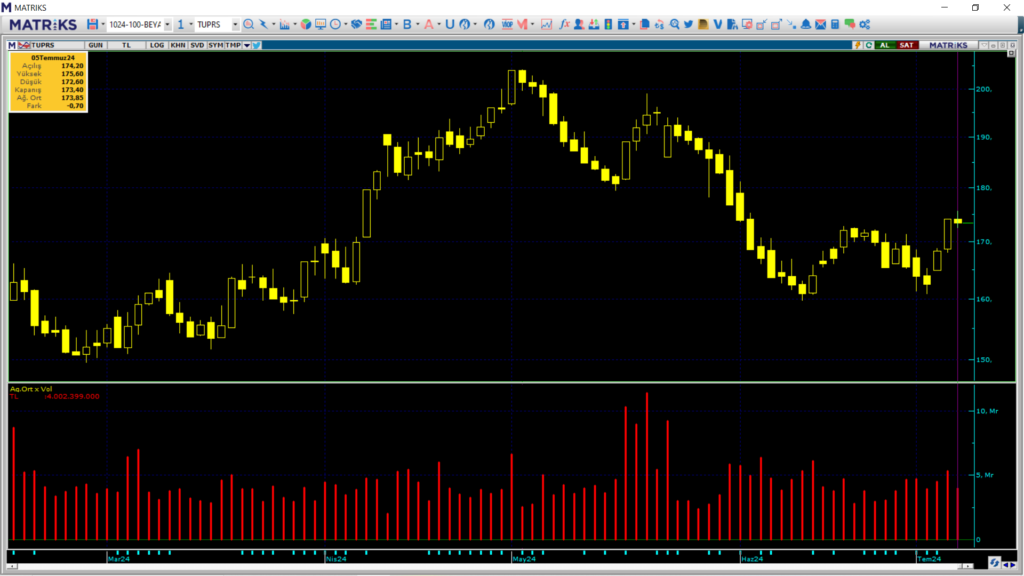The width and height of the screenshot is (1024, 576).
Task: Open the dropdown arrow beside the save icon
Action: pos(103,24)
